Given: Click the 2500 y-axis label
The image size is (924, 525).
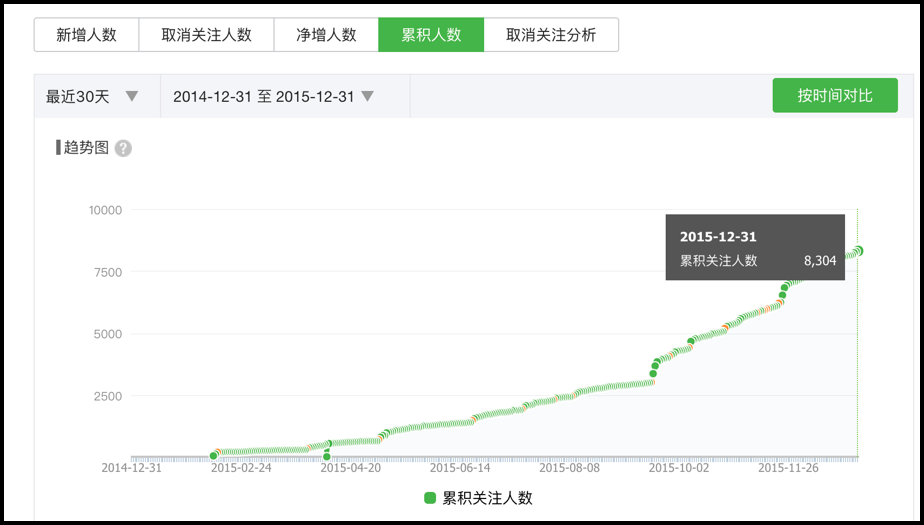Looking at the screenshot, I should coord(109,396).
